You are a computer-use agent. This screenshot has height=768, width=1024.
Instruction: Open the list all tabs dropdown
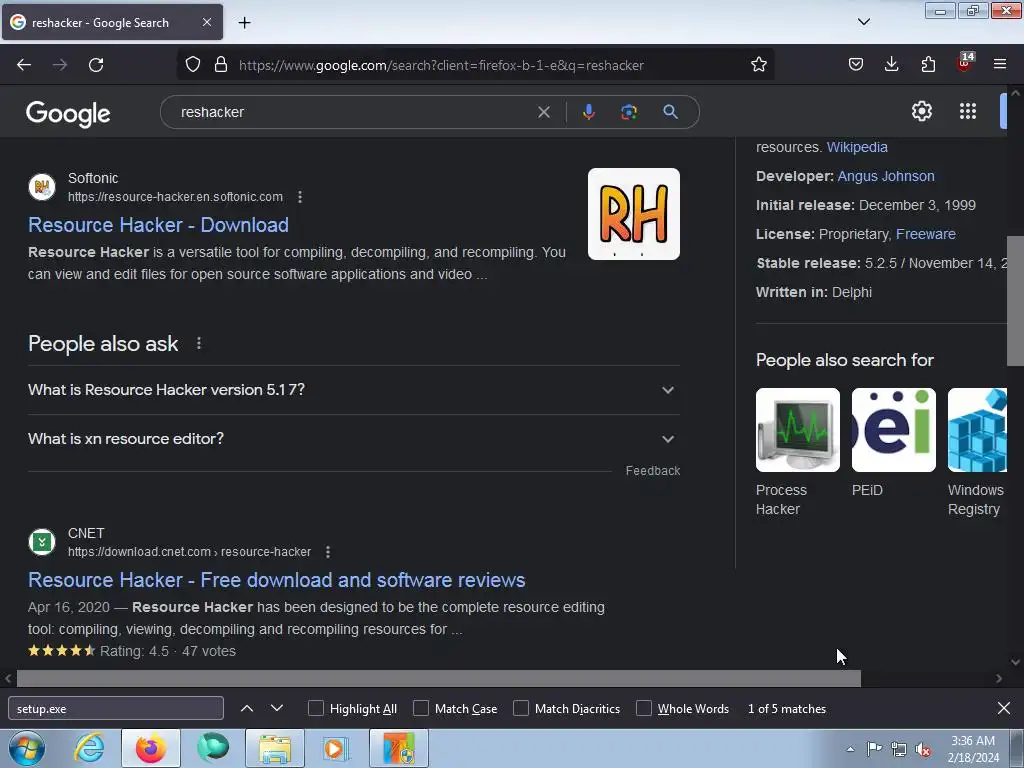pos(863,22)
